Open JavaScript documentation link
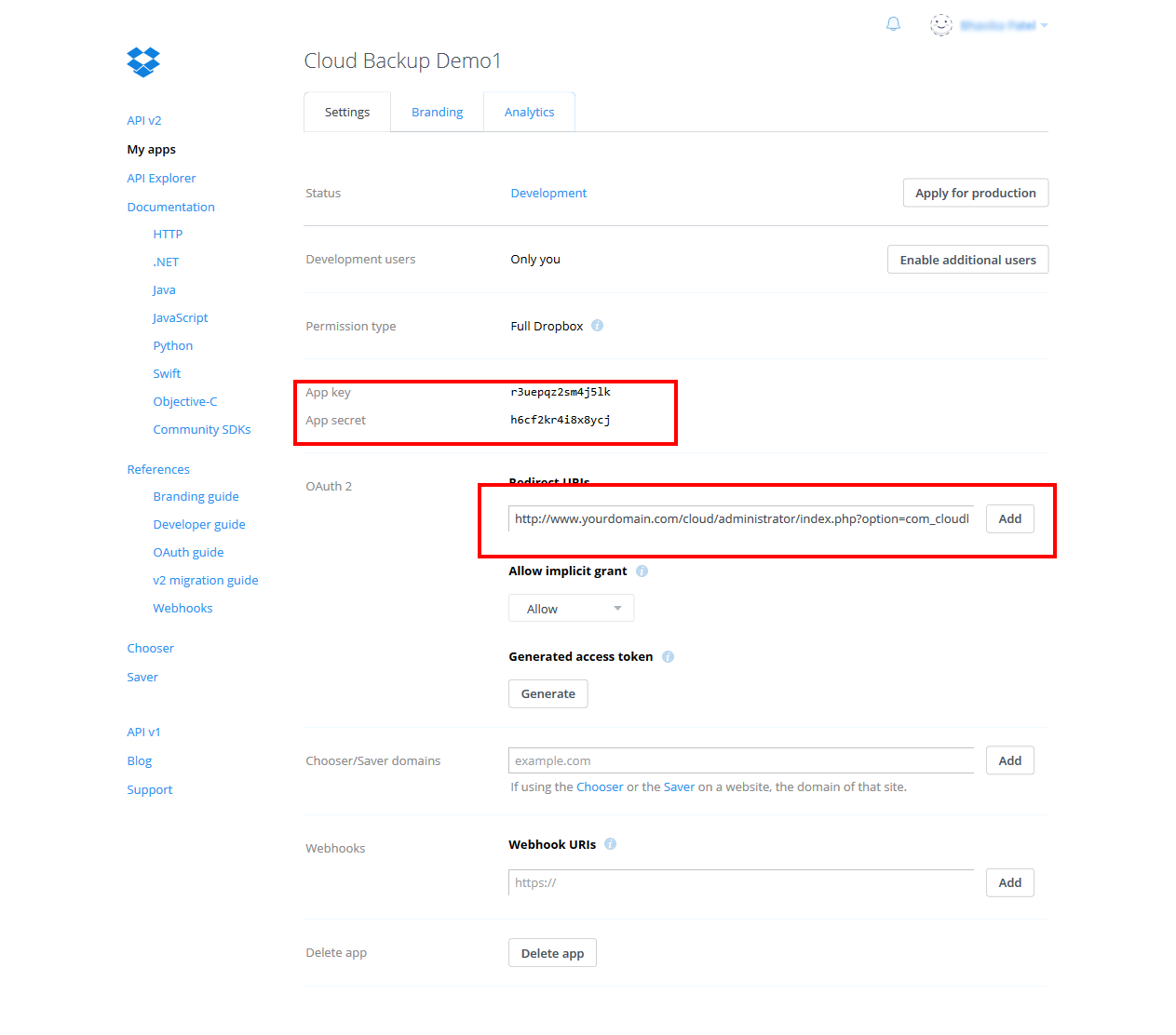This screenshot has width=1176, height=1035. point(181,318)
